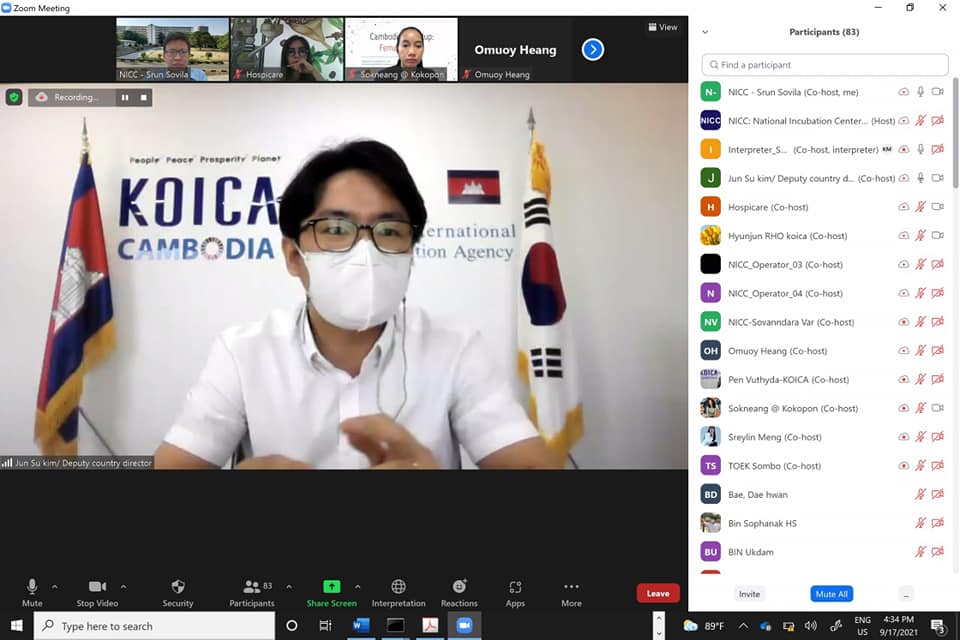Toggle camera icon for NICC - Srun Sovila

point(937,92)
